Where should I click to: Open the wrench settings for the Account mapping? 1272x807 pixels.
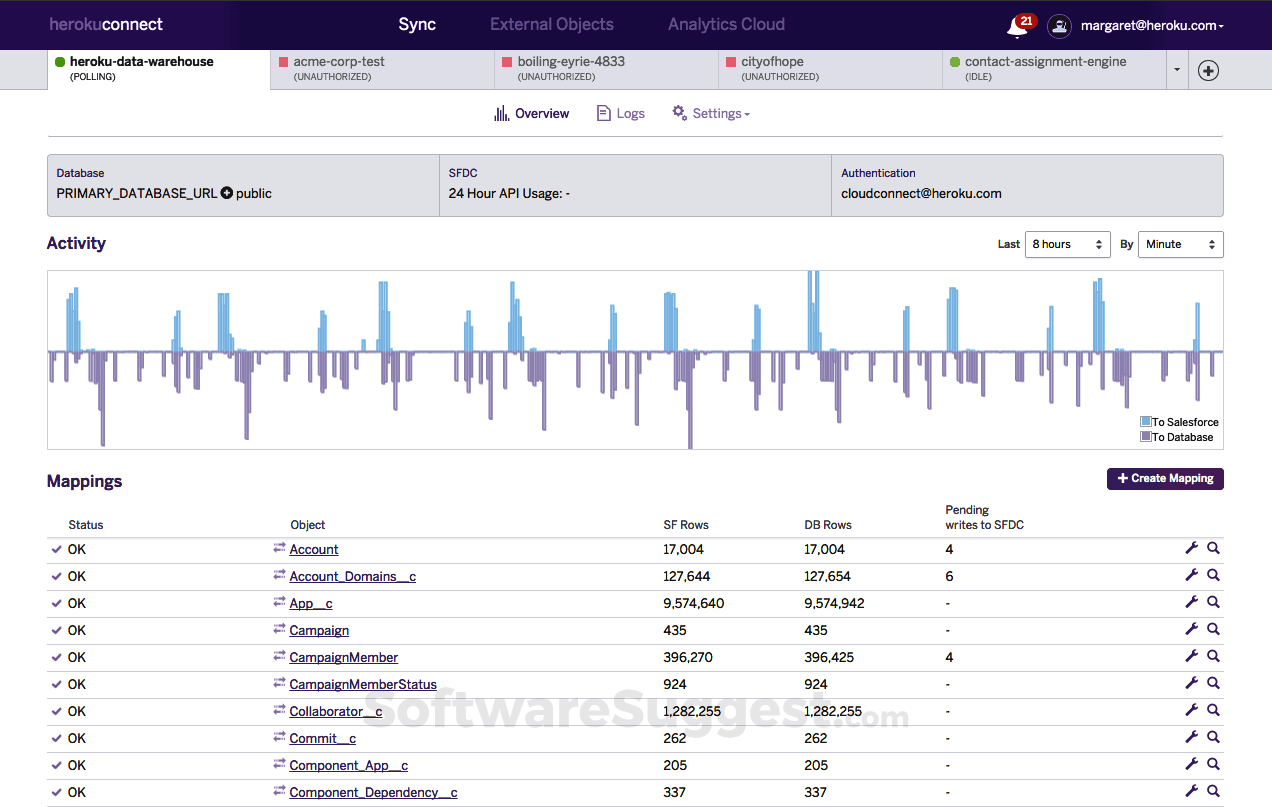pyautogui.click(x=1190, y=548)
